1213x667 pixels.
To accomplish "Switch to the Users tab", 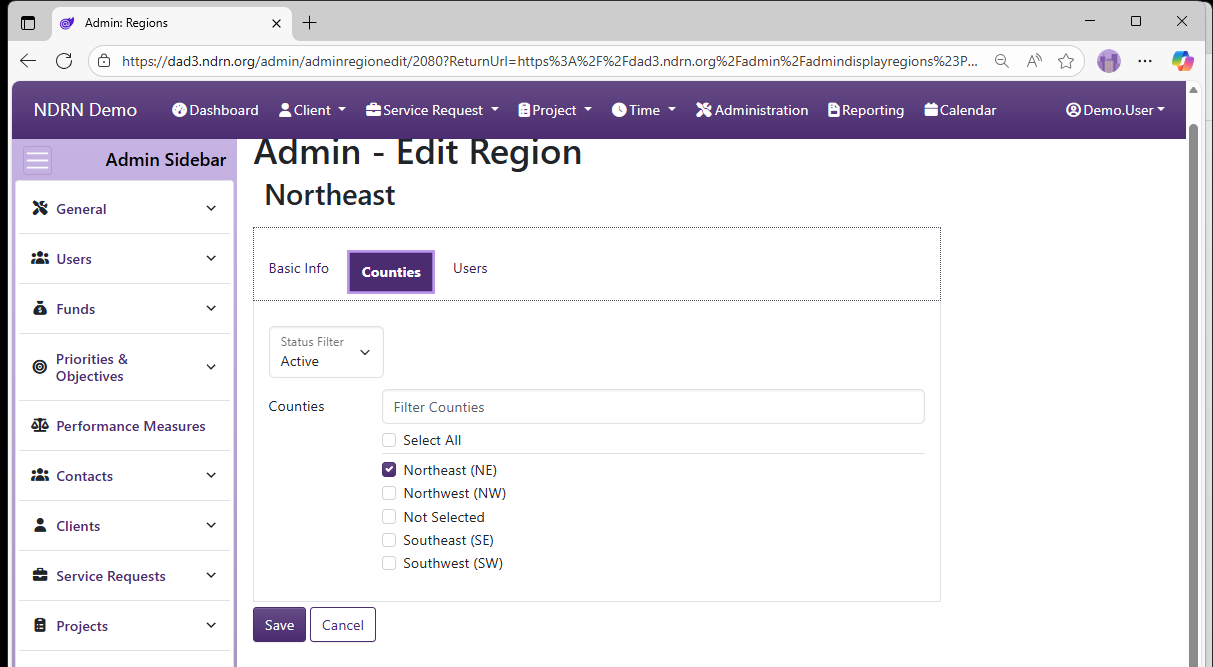I will coord(470,268).
